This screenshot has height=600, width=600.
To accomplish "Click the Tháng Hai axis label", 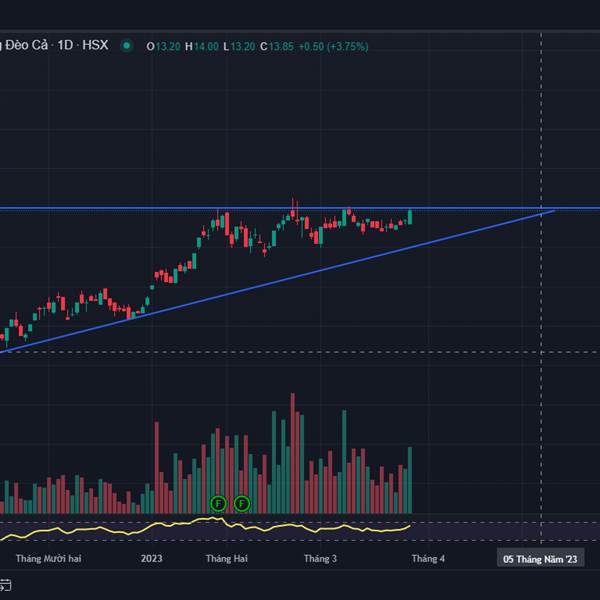I will (227, 559).
